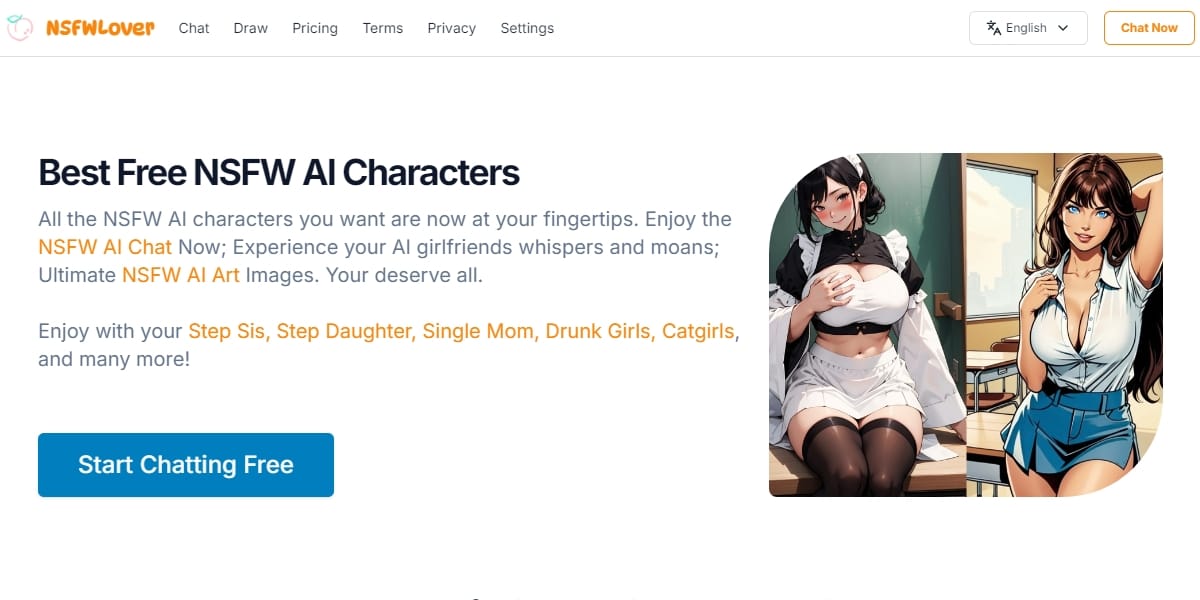Open the Step Sis link
The image size is (1200, 600).
point(227,330)
